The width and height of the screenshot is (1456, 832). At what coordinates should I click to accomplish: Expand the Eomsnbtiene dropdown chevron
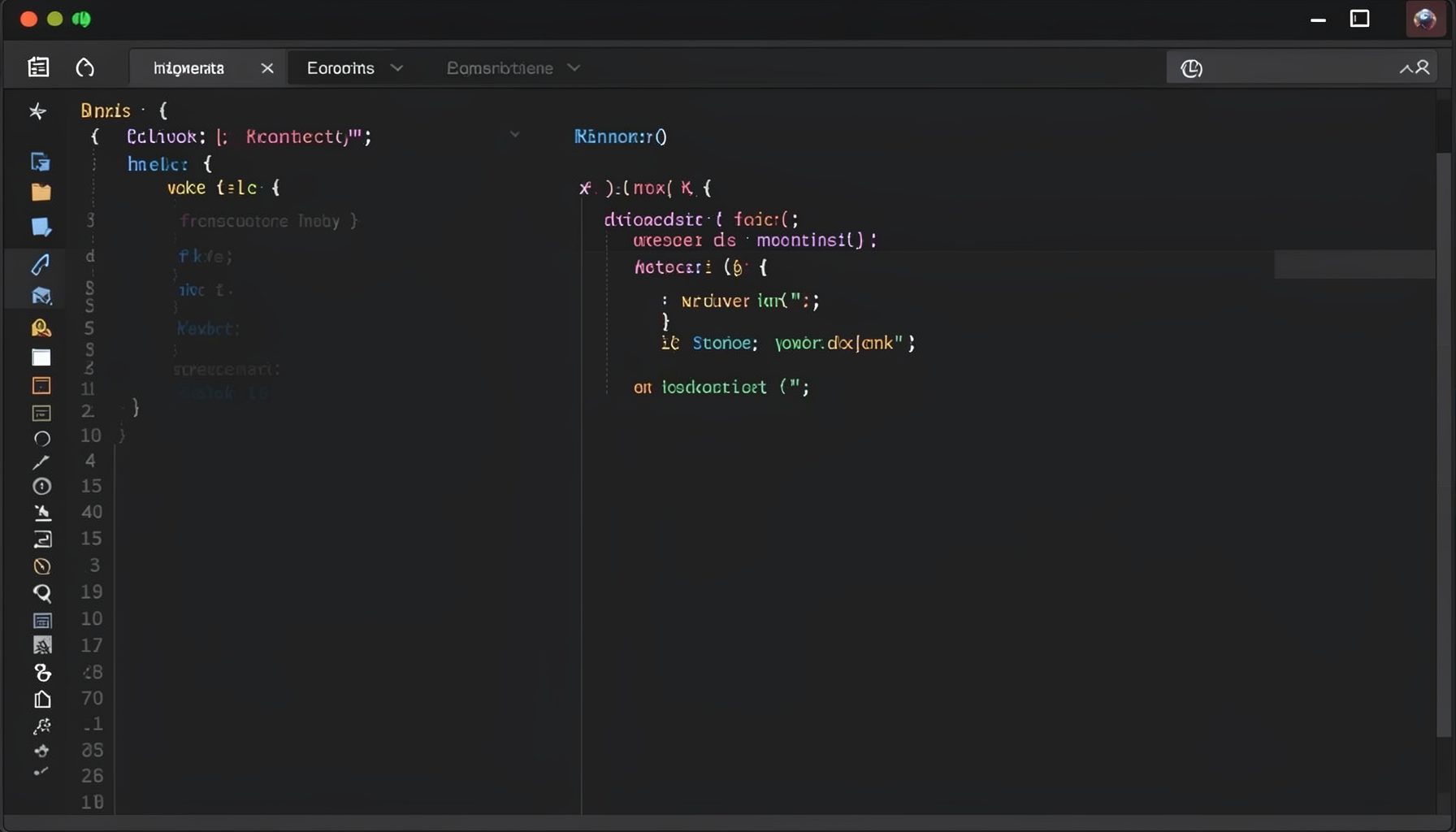coord(574,68)
